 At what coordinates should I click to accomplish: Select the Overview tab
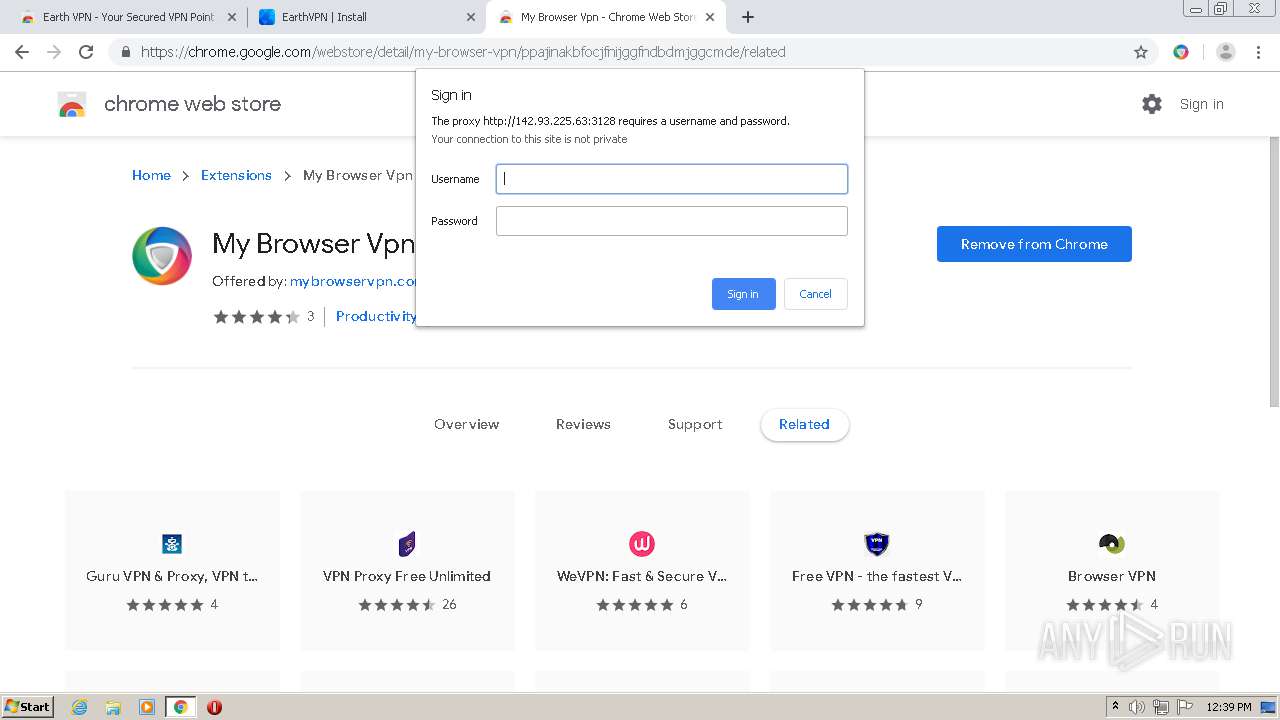coord(467,424)
